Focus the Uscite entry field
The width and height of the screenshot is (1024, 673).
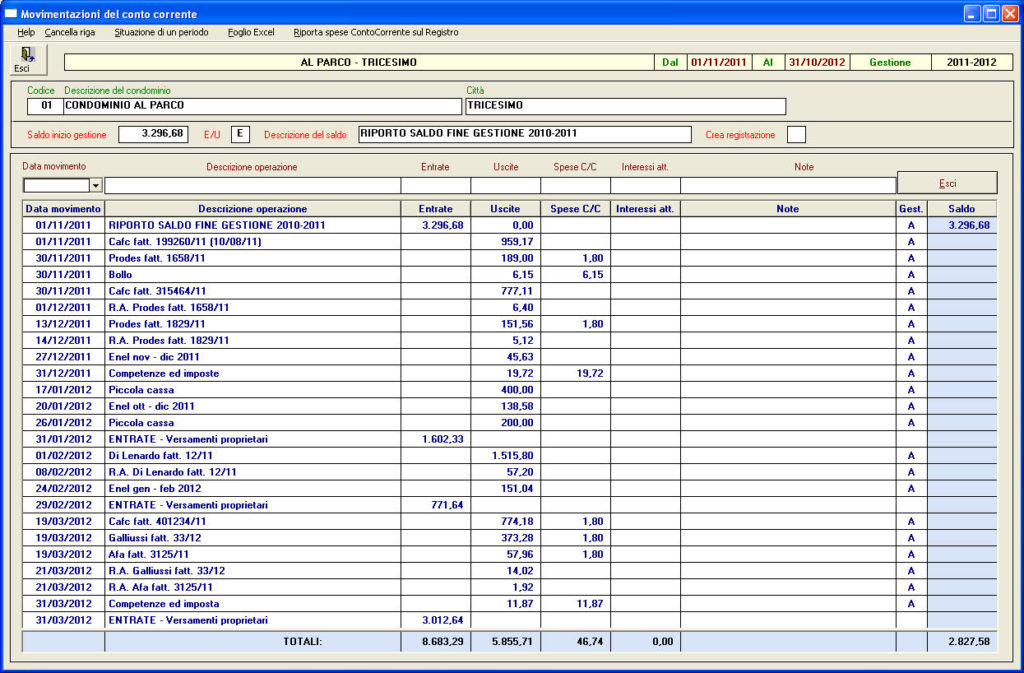(505, 185)
